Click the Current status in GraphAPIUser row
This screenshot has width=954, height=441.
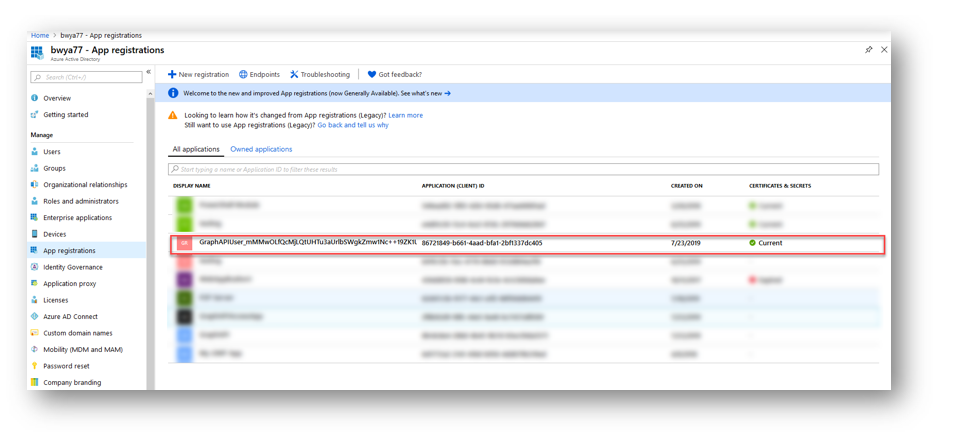coord(766,243)
